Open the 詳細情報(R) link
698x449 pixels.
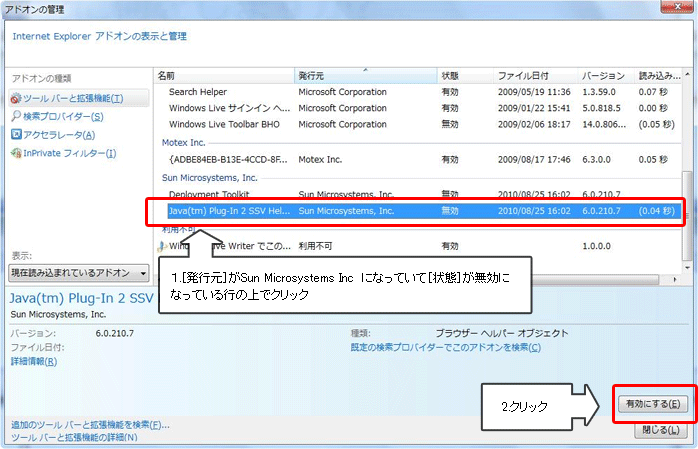pyautogui.click(x=34, y=361)
